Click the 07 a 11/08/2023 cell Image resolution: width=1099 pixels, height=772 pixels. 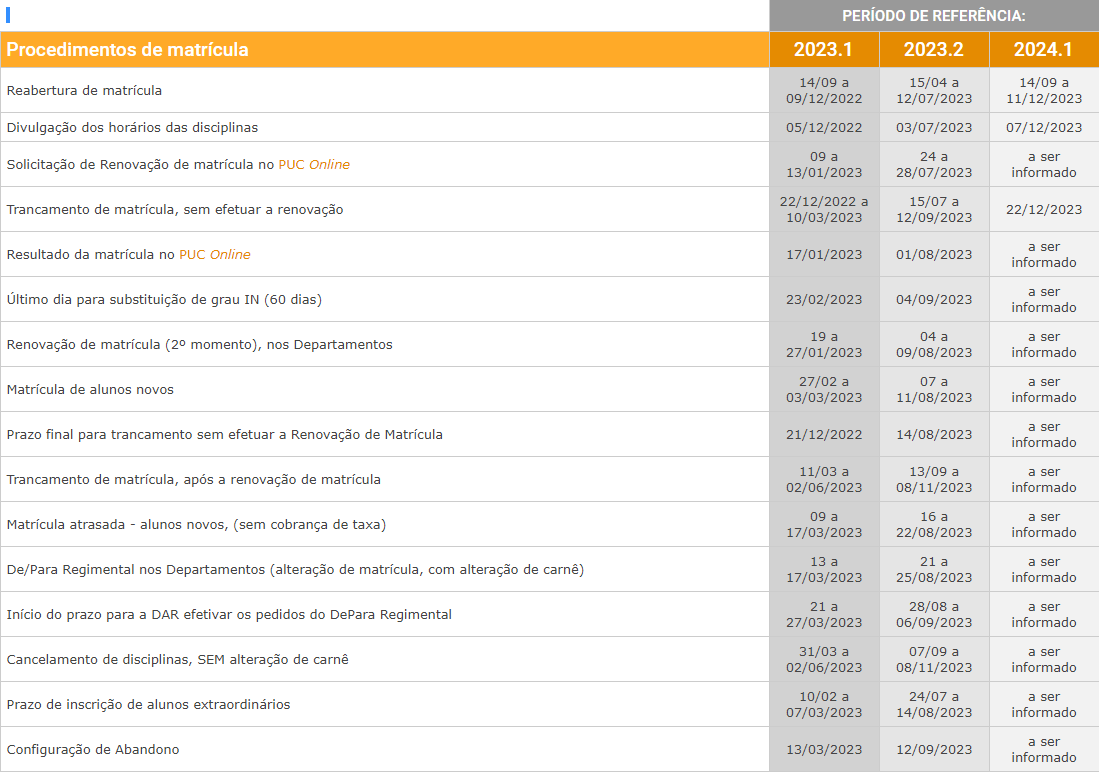point(934,390)
